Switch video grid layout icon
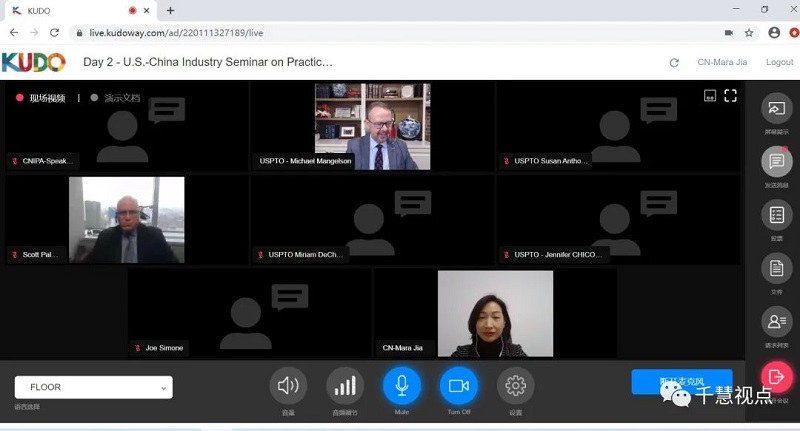 click(x=709, y=96)
